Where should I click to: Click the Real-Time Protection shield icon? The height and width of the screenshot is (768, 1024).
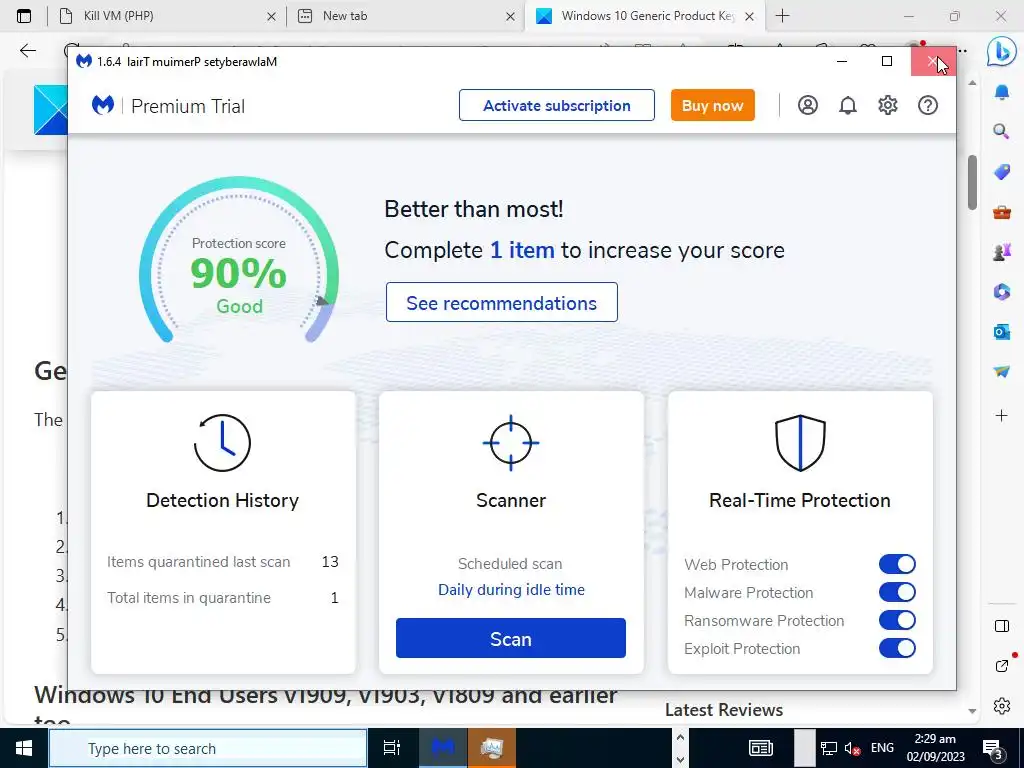point(800,443)
